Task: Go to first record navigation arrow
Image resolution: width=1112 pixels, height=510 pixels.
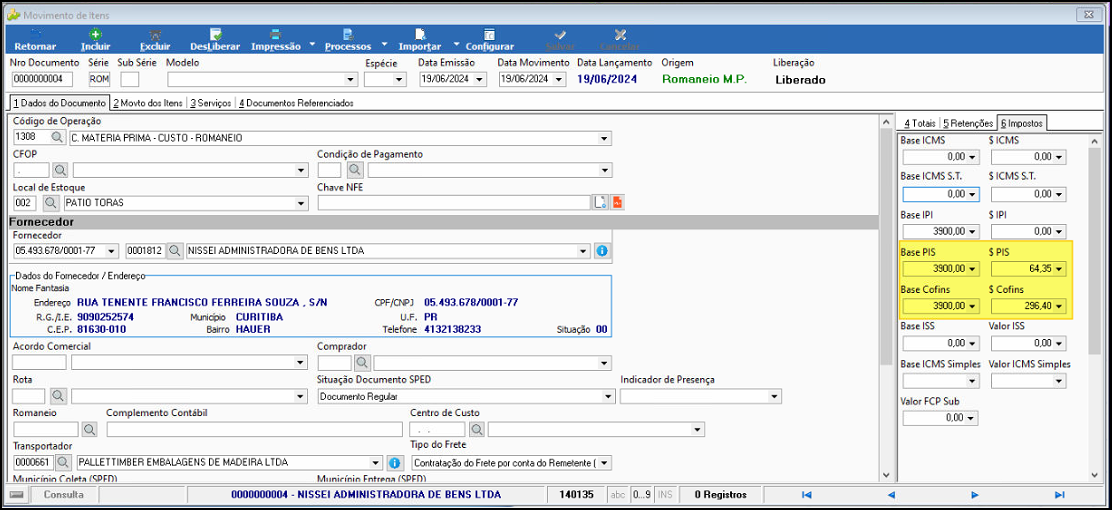Action: click(806, 494)
